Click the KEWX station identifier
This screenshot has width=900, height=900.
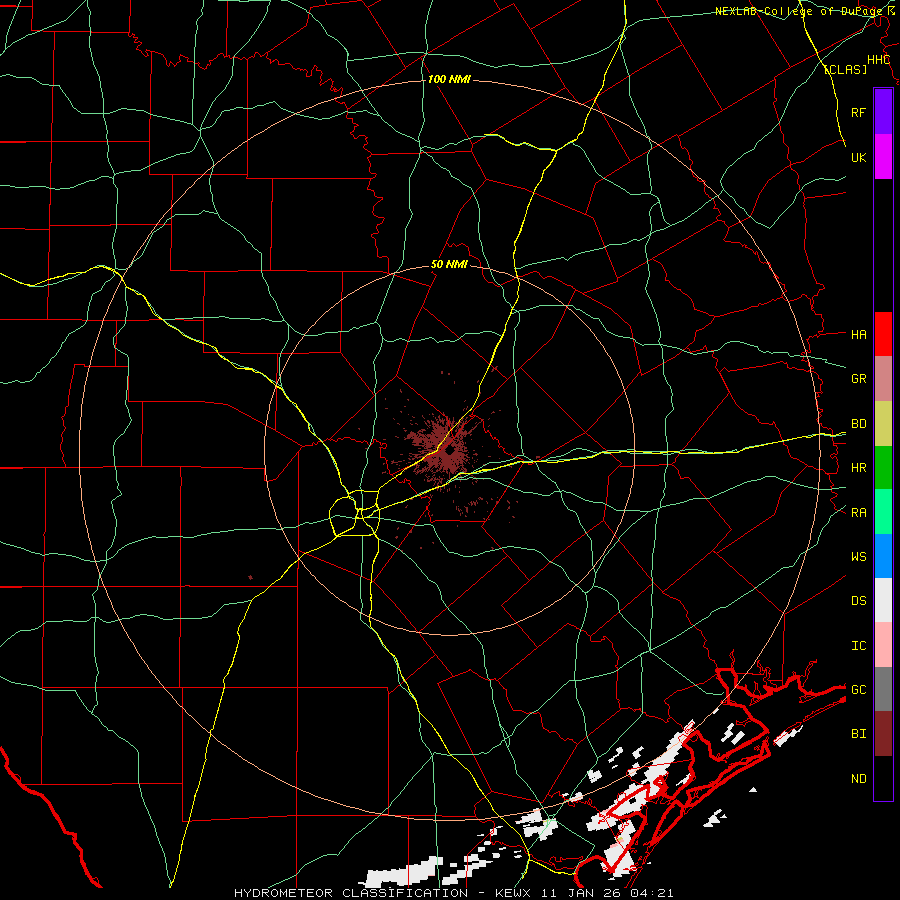514,893
